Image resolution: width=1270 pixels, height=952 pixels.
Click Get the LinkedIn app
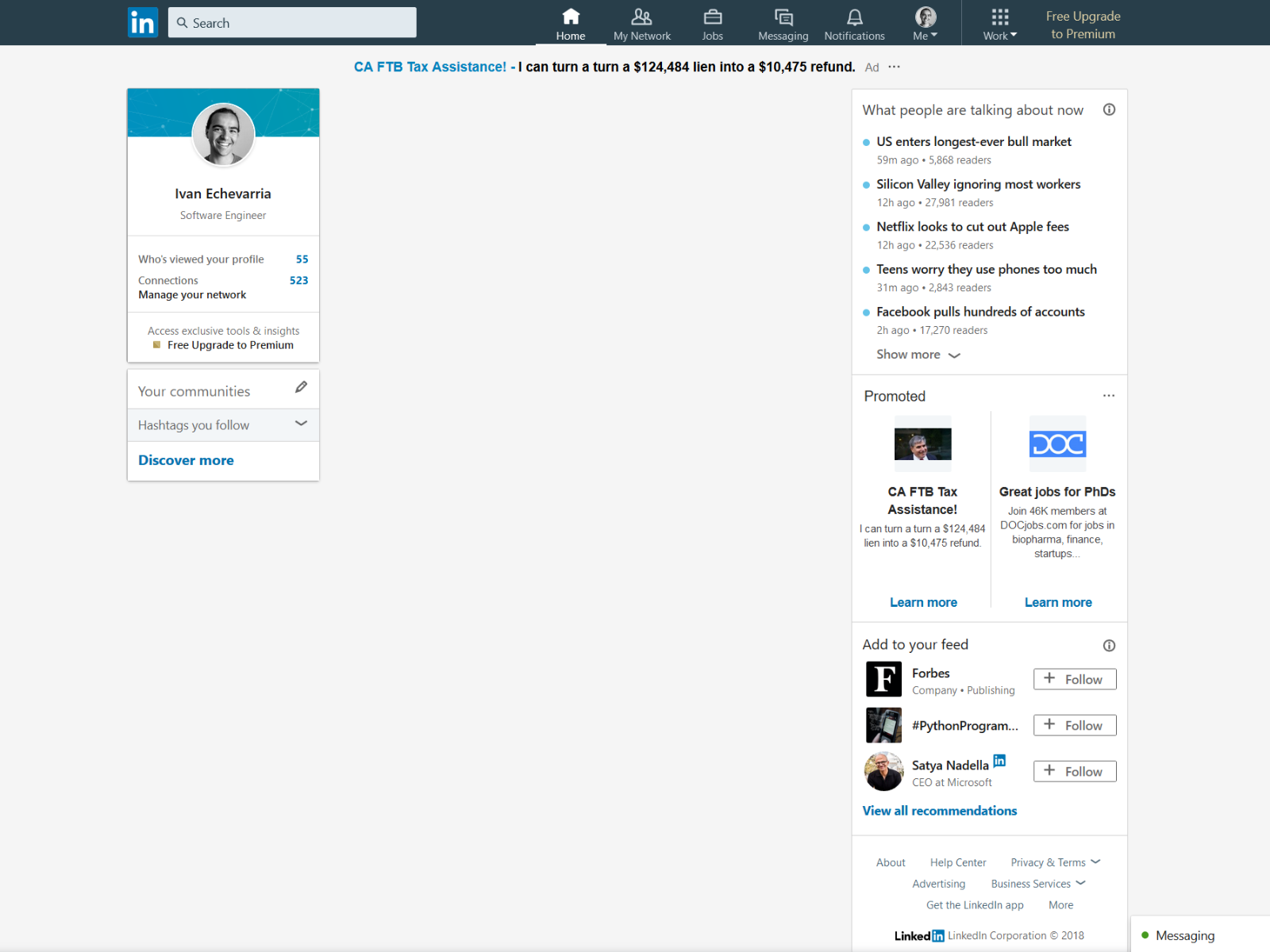click(x=975, y=905)
